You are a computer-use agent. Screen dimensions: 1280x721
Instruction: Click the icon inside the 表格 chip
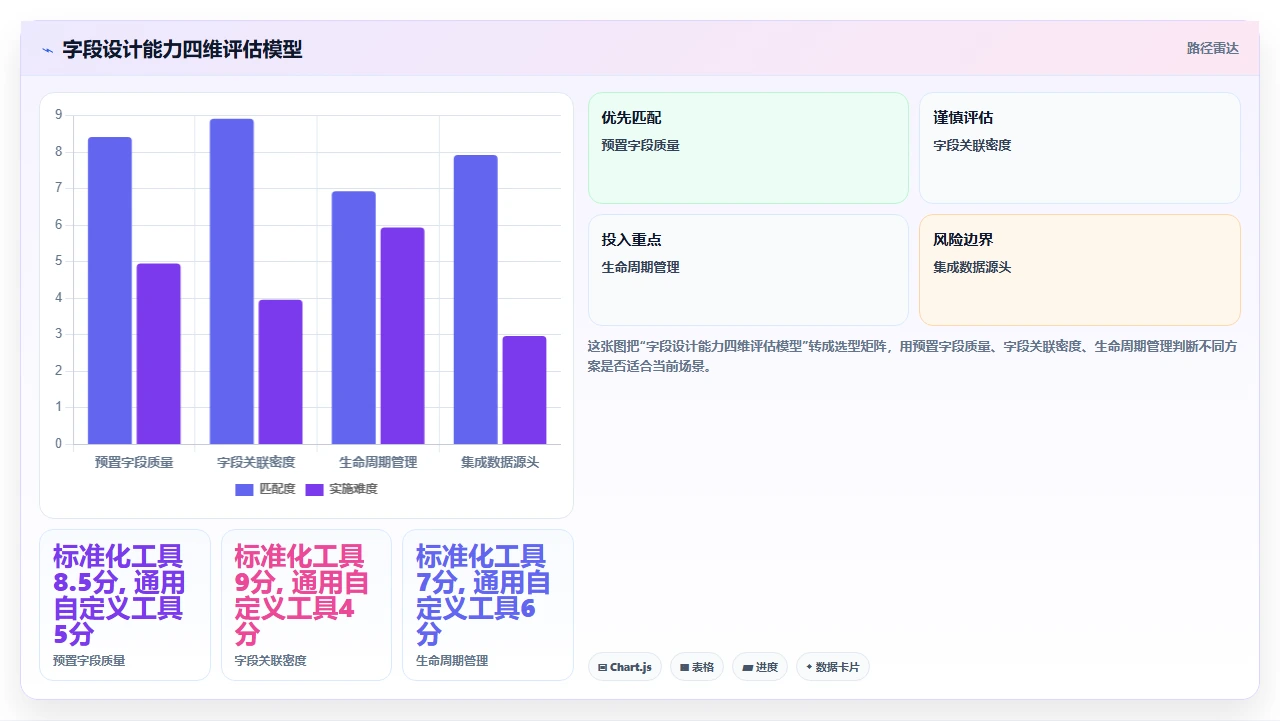[684, 667]
